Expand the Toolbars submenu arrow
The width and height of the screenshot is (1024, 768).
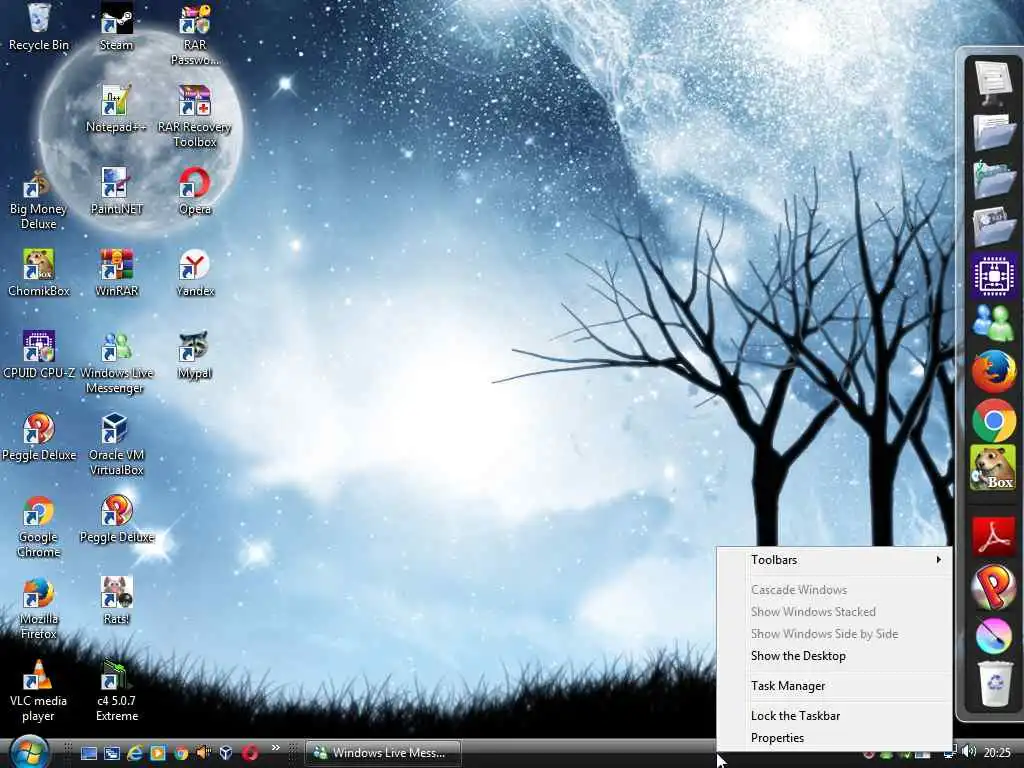[938, 560]
